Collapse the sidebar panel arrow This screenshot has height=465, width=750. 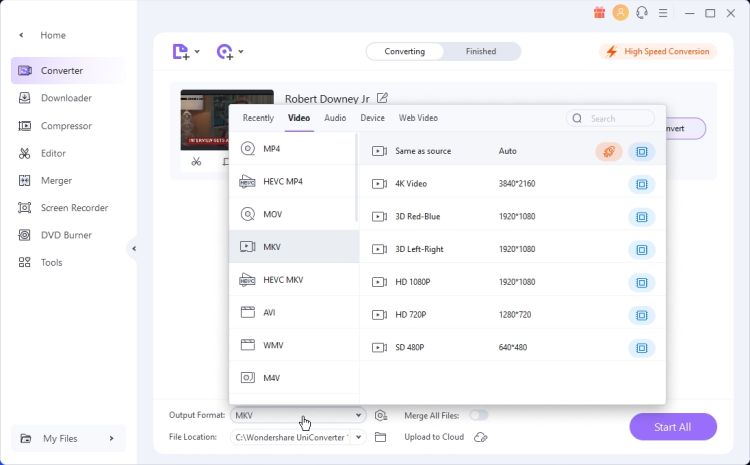[134, 249]
